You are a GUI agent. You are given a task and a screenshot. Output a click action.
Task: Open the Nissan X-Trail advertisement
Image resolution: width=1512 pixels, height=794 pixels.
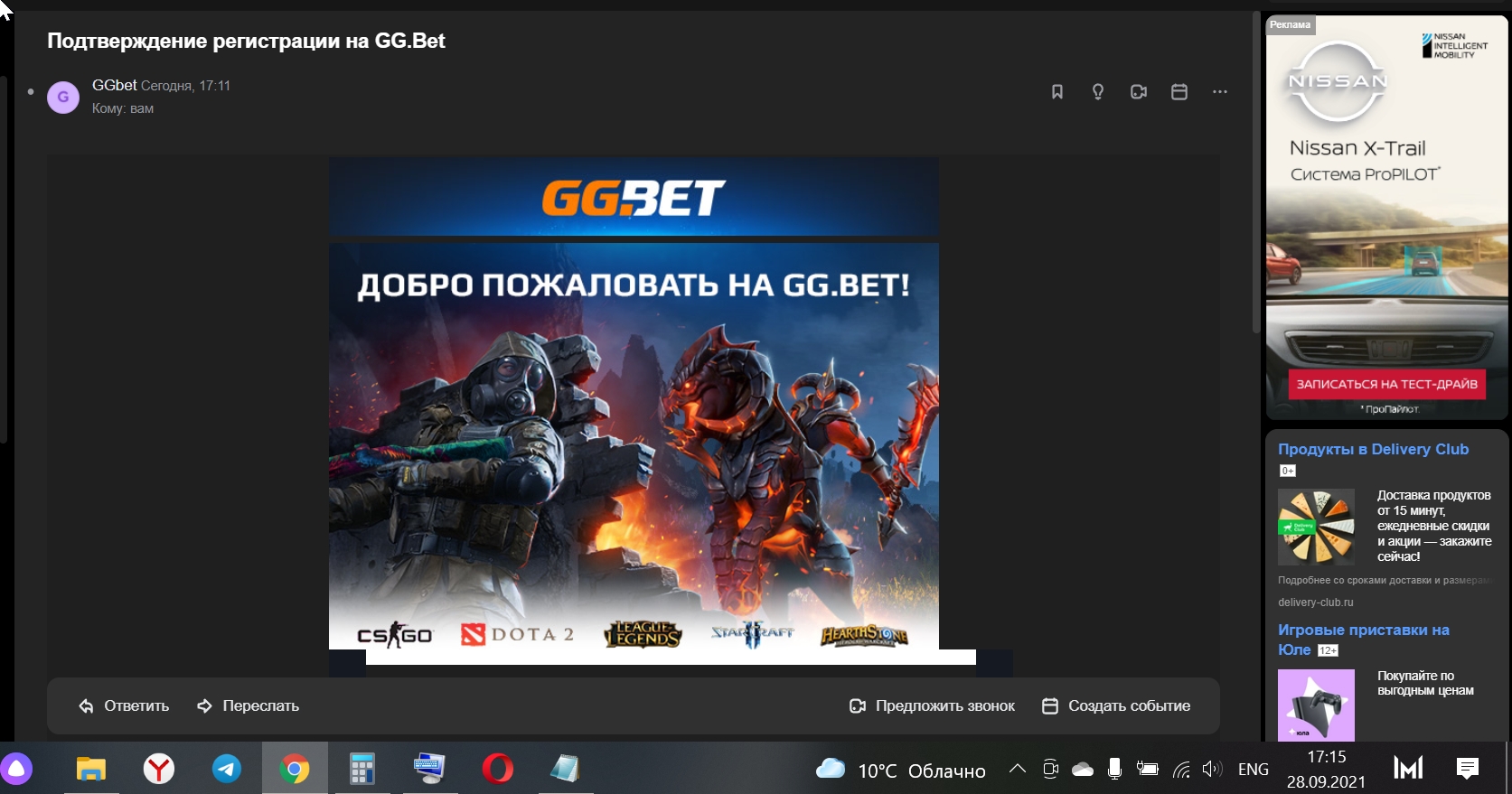1387,218
